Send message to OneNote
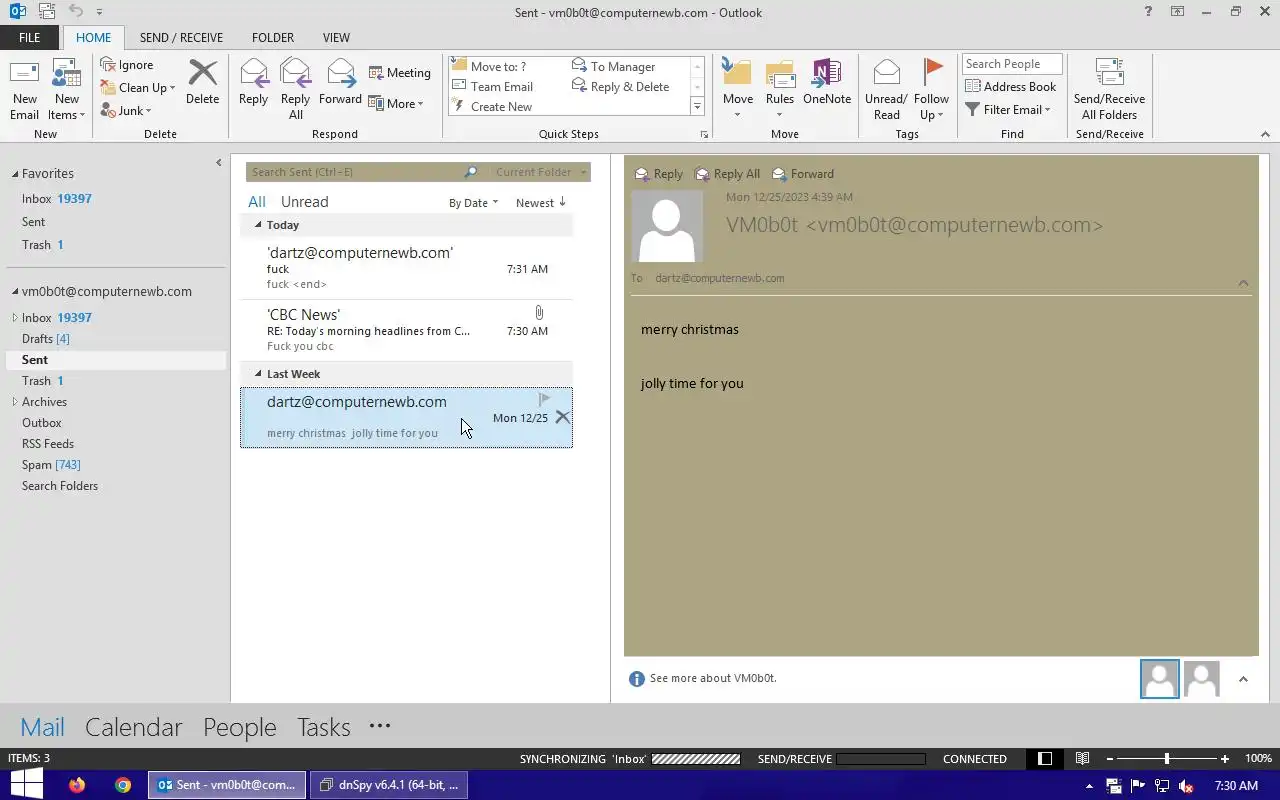Screen dimensions: 1280x800 pyautogui.click(x=827, y=82)
